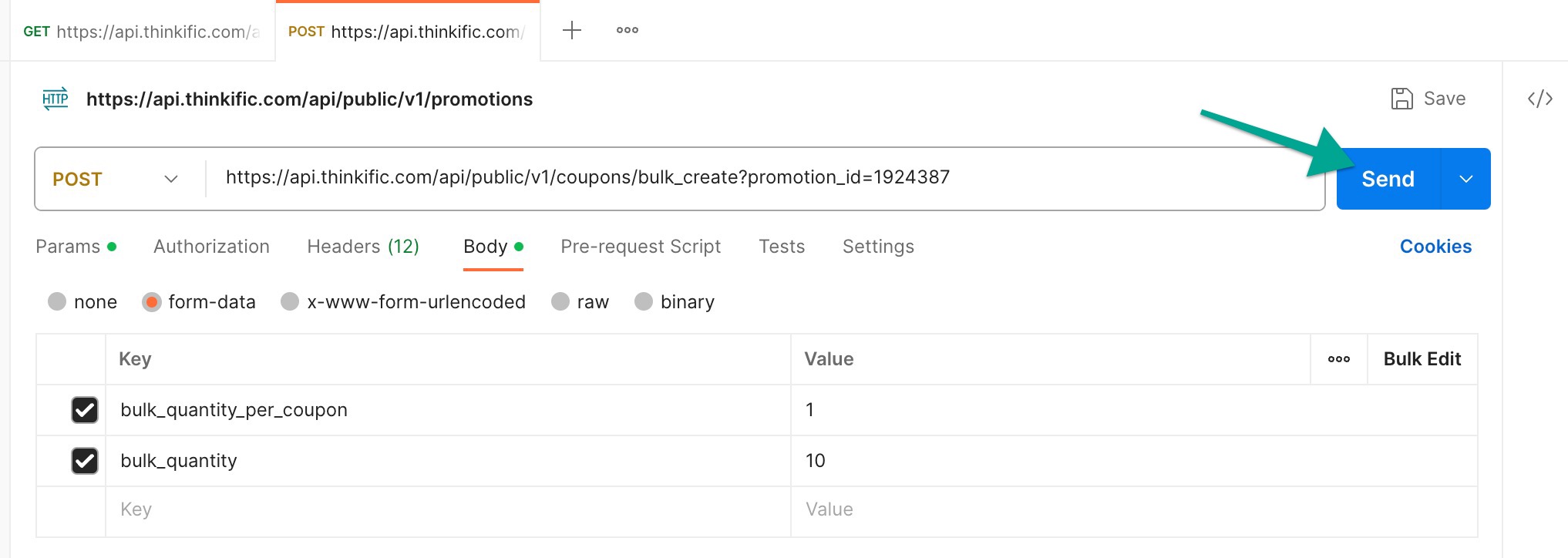Click the empty Key placeholder cell
This screenshot has width=1568, height=558.
pyautogui.click(x=448, y=510)
